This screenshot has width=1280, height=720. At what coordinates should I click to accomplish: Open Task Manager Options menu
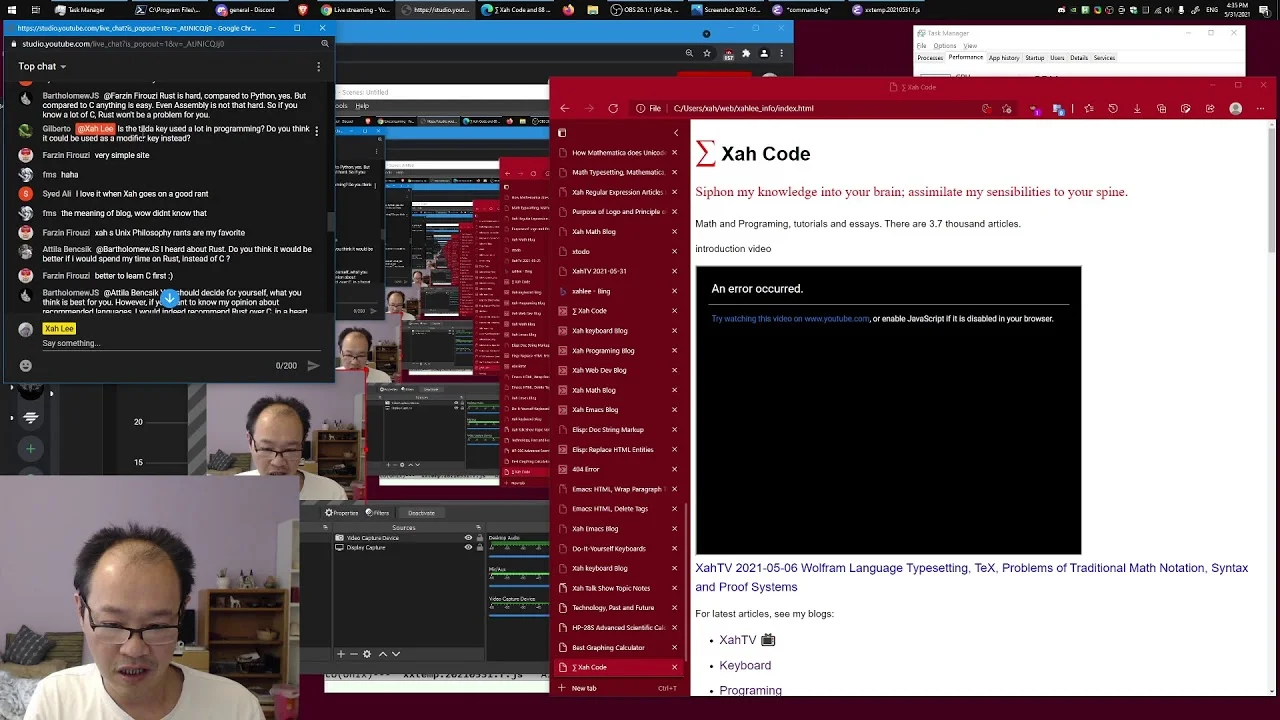pyautogui.click(x=945, y=46)
